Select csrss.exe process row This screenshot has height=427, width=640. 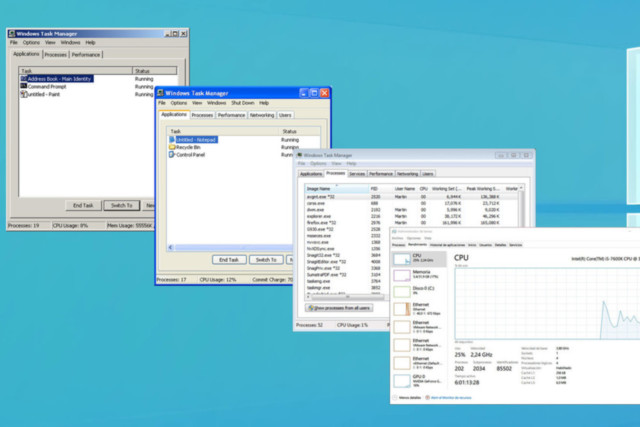411,203
